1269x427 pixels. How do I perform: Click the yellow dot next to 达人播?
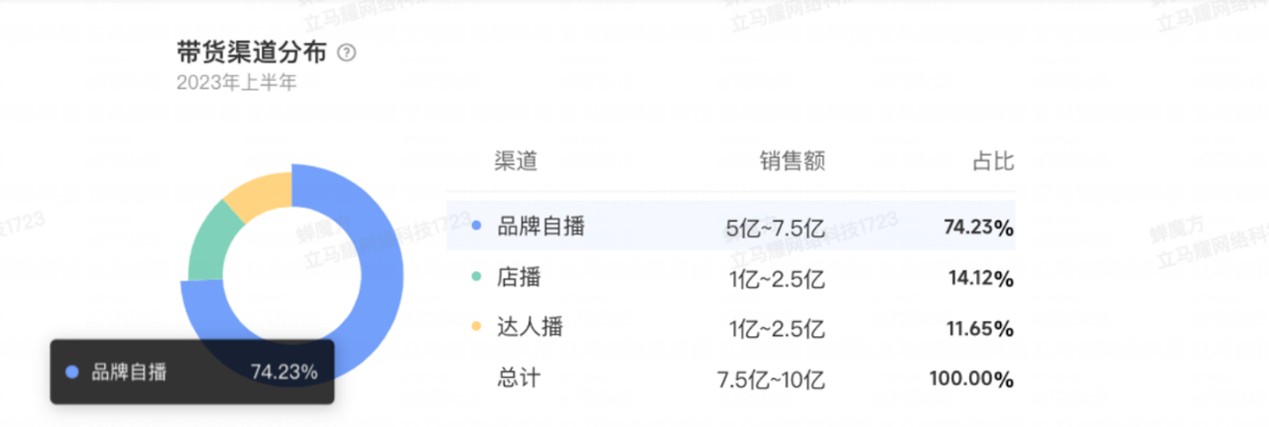(x=476, y=327)
